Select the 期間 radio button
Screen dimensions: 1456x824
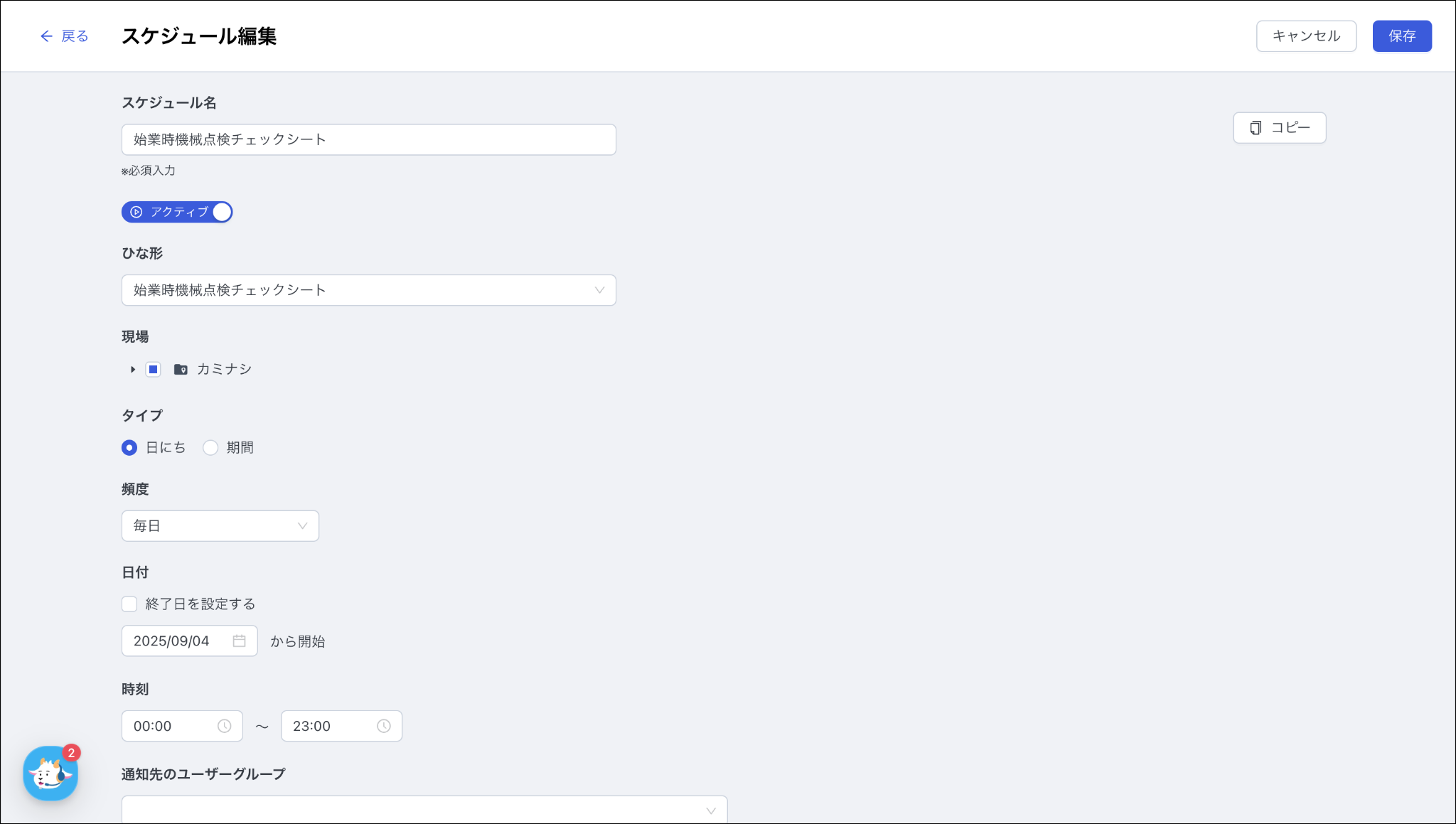click(x=210, y=448)
